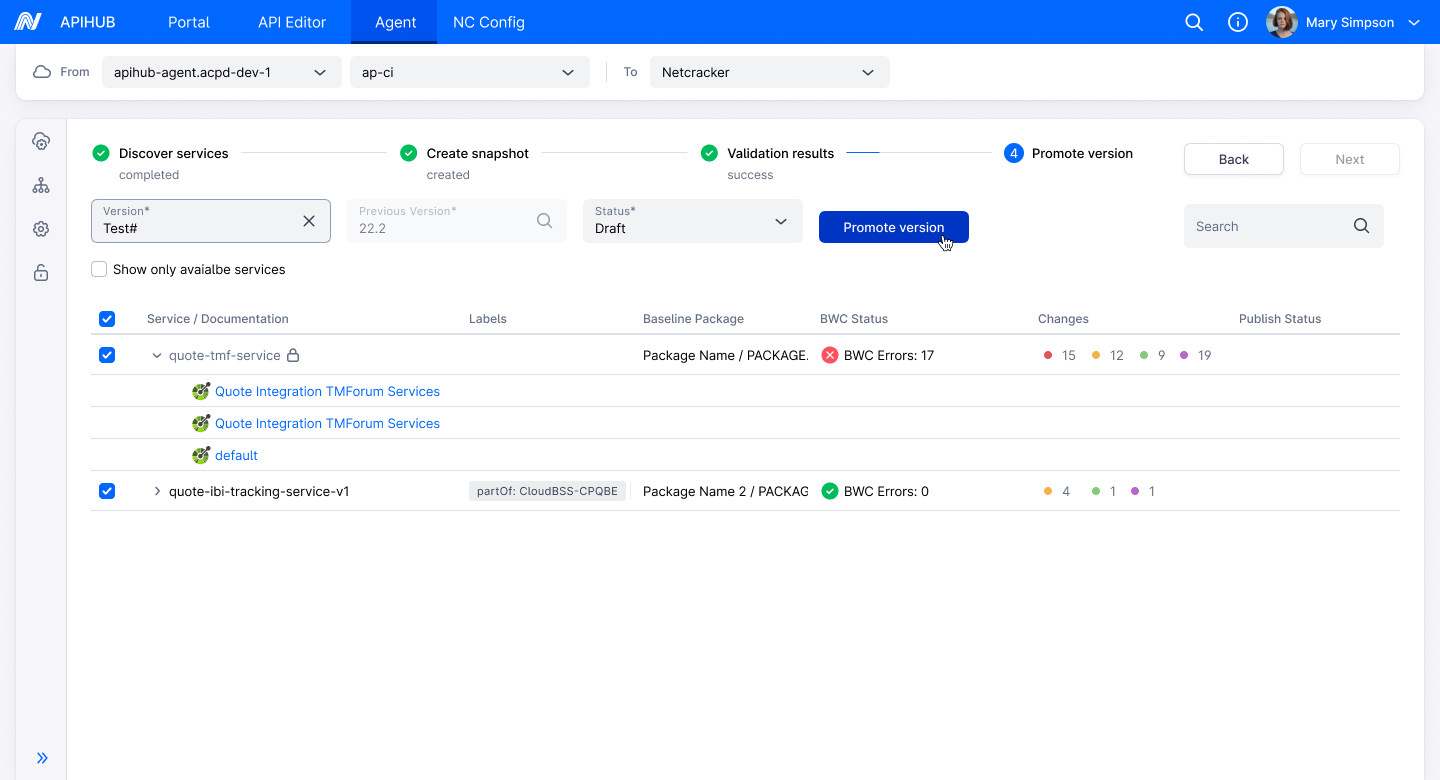Expand the sidebar with double chevron

pos(42,758)
